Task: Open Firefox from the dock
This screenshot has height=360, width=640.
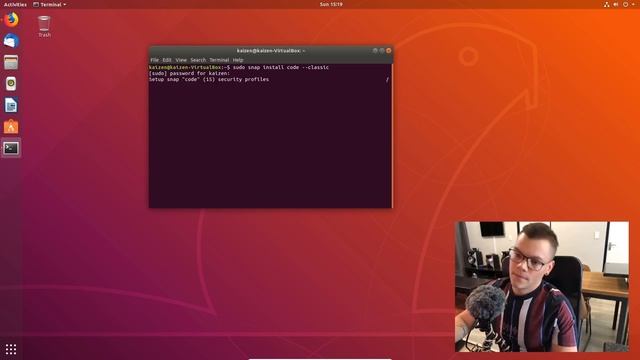Action: point(11,20)
